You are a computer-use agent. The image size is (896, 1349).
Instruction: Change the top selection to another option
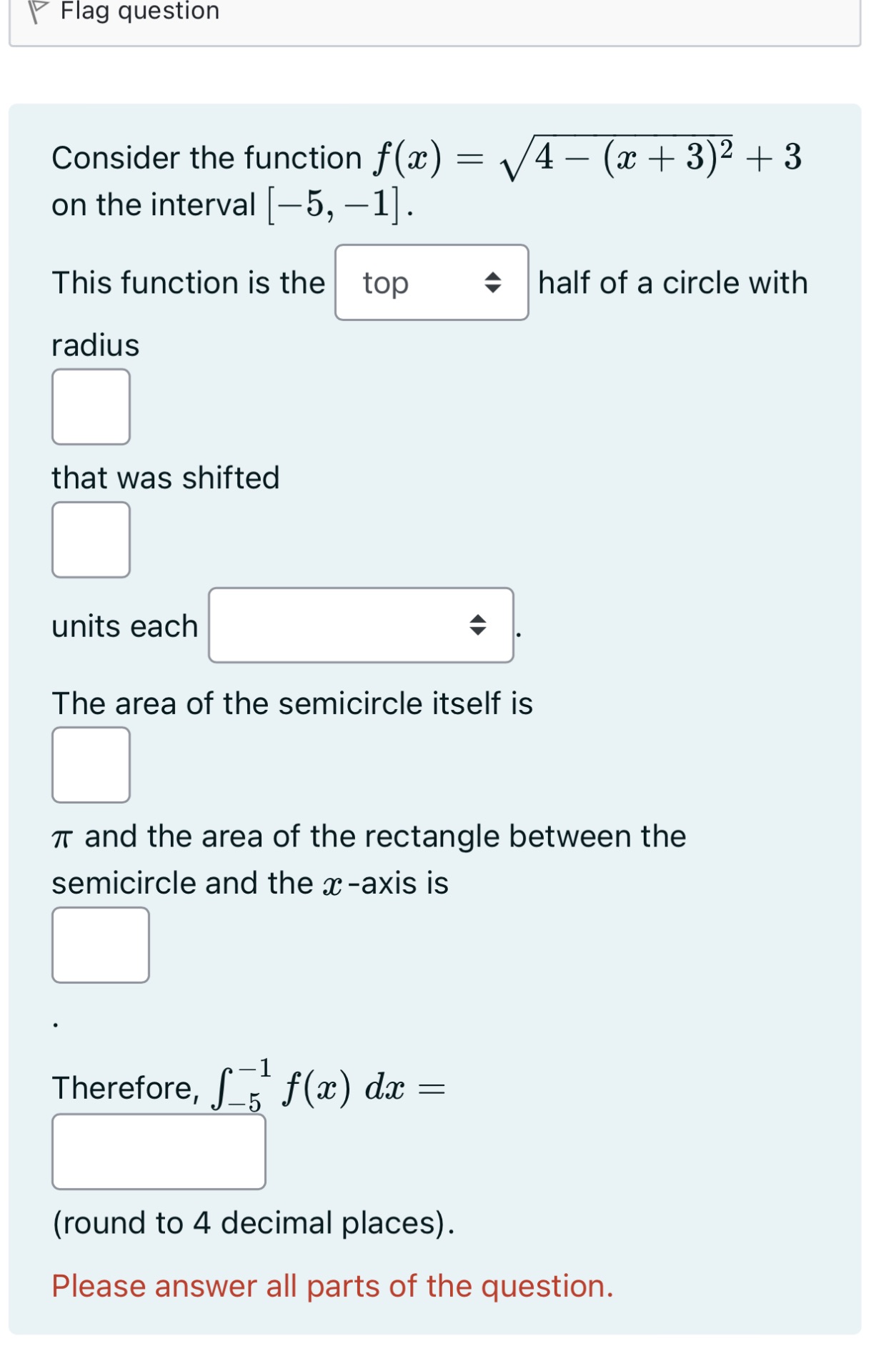click(x=431, y=282)
